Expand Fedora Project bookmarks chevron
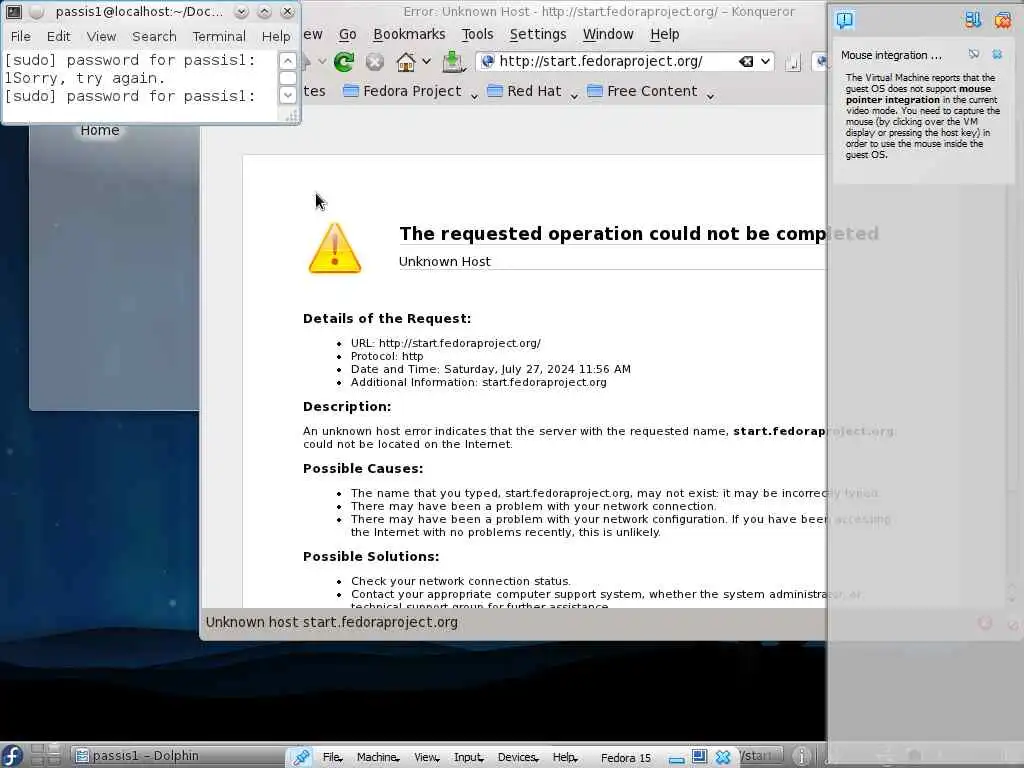The width and height of the screenshot is (1024, 768). pyautogui.click(x=474, y=95)
